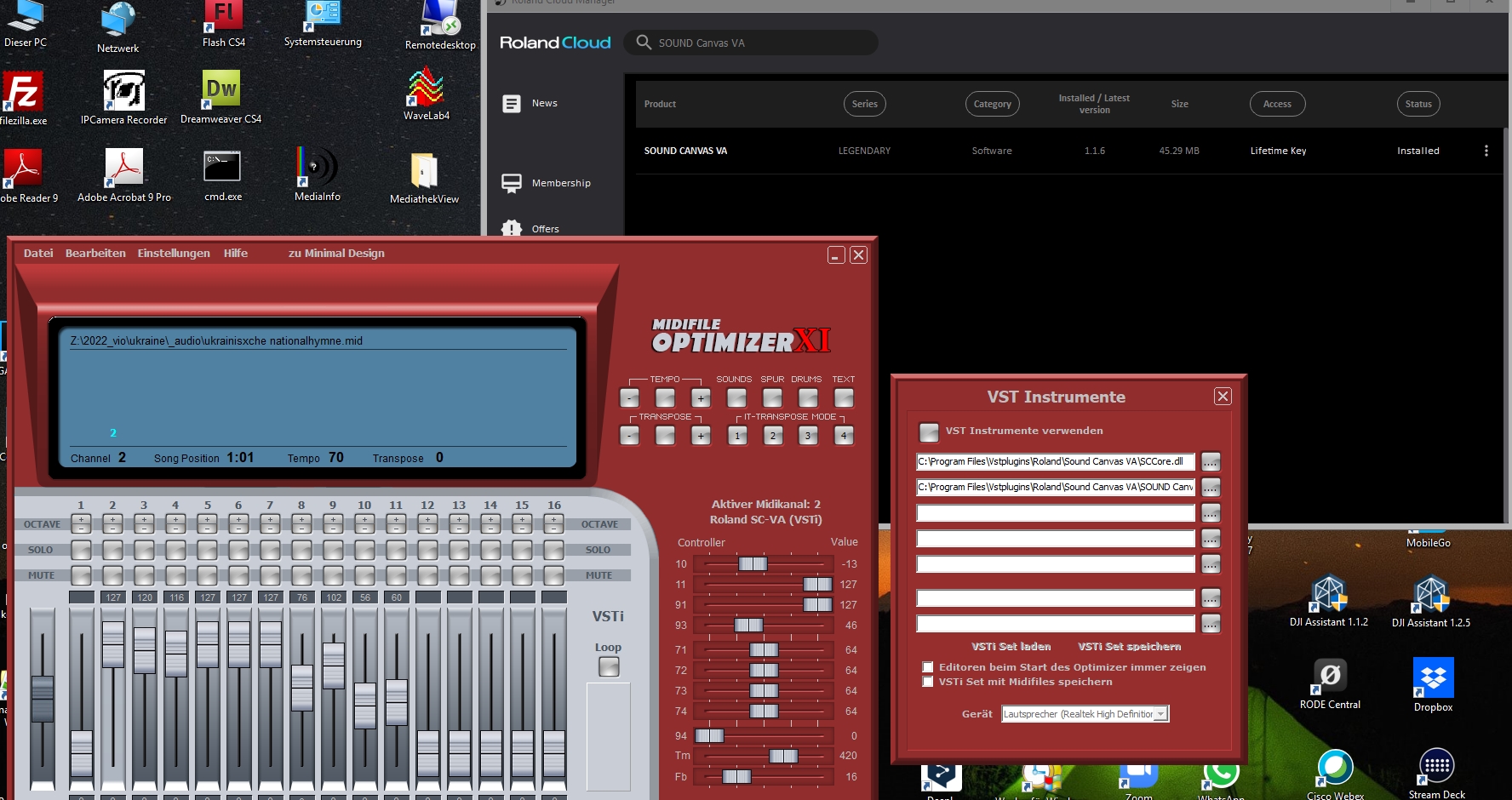Open Hilfe menu in Midifile Optimizer
Screen dimensions: 1512x800
pyautogui.click(x=236, y=254)
